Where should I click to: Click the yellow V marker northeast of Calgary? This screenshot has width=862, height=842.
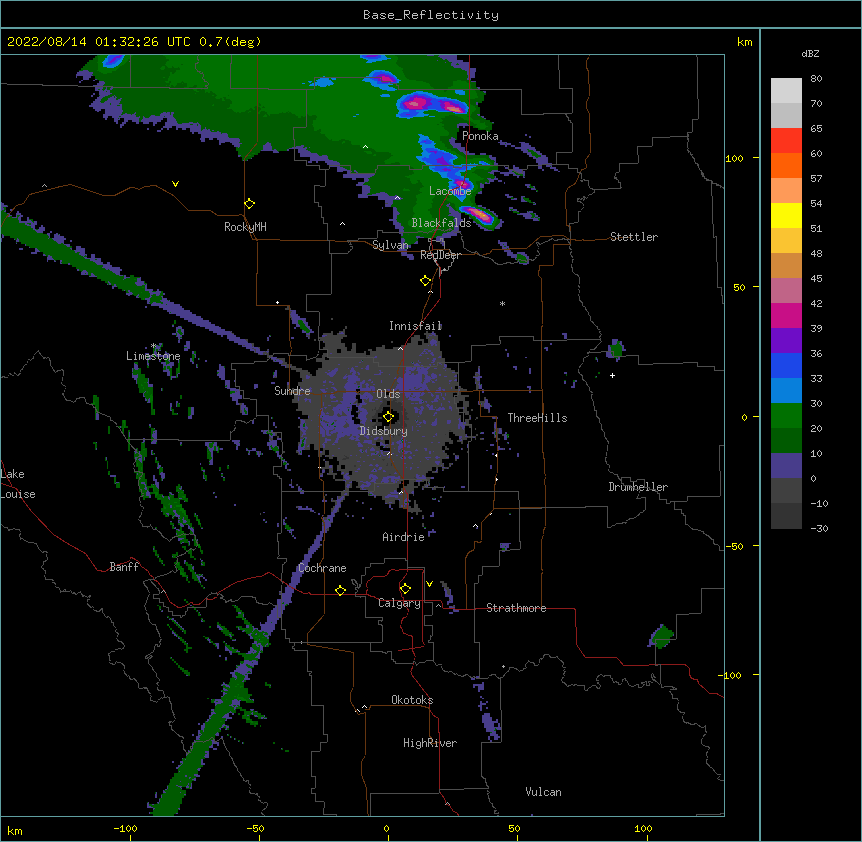(429, 584)
